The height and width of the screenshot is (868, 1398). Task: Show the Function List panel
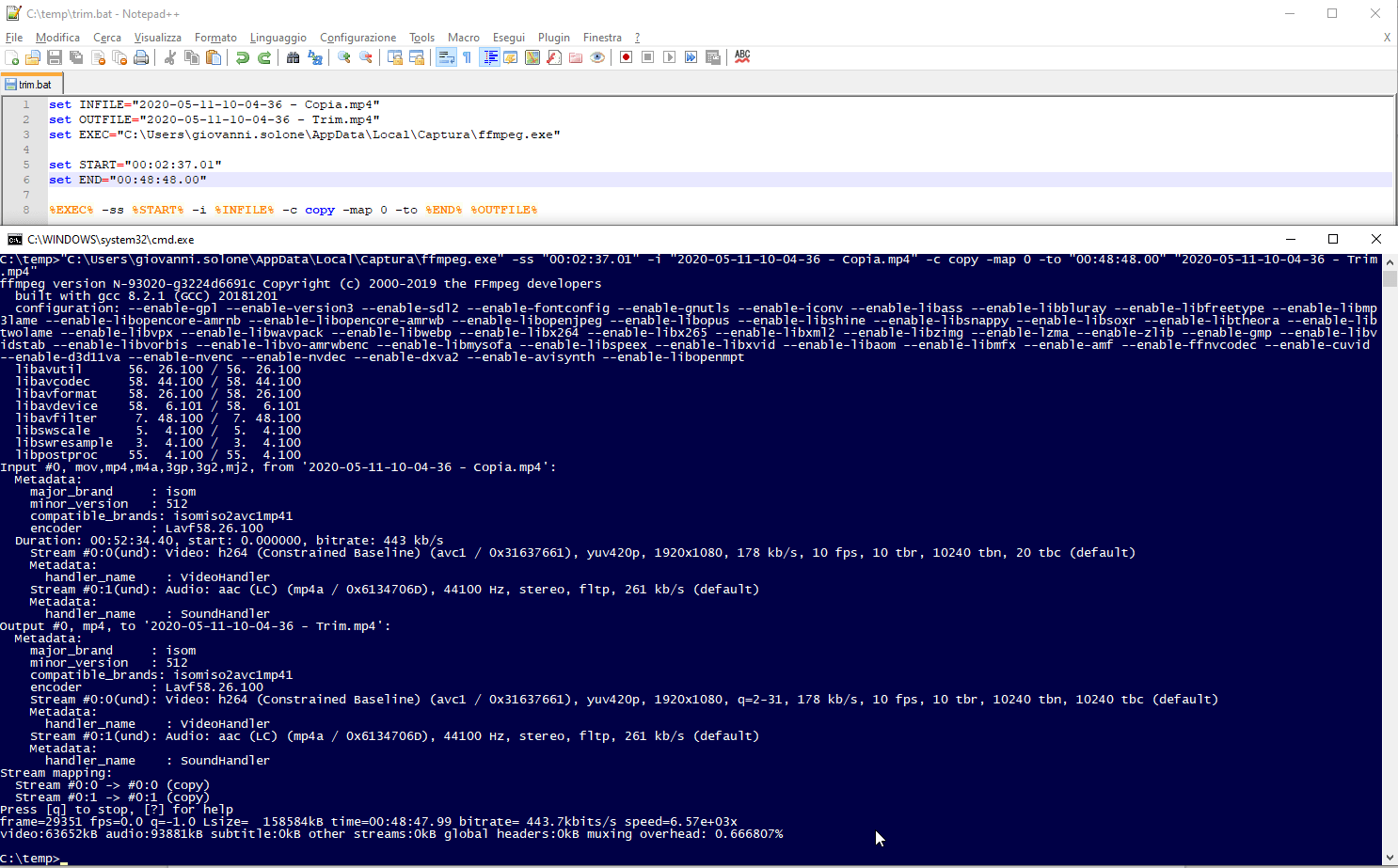pos(554,57)
